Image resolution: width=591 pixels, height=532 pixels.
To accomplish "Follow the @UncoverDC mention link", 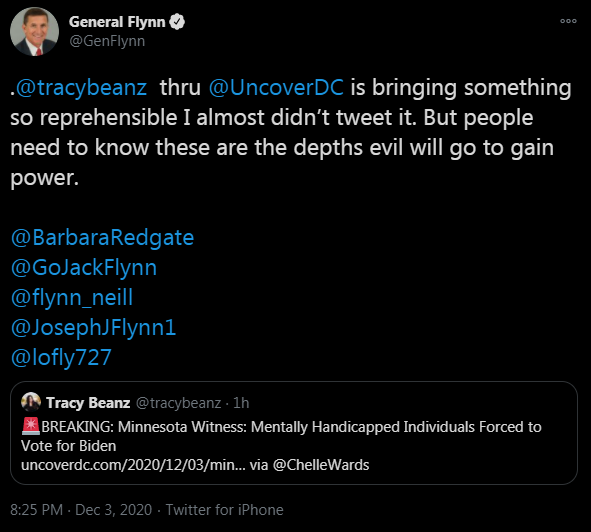I will (x=276, y=87).
